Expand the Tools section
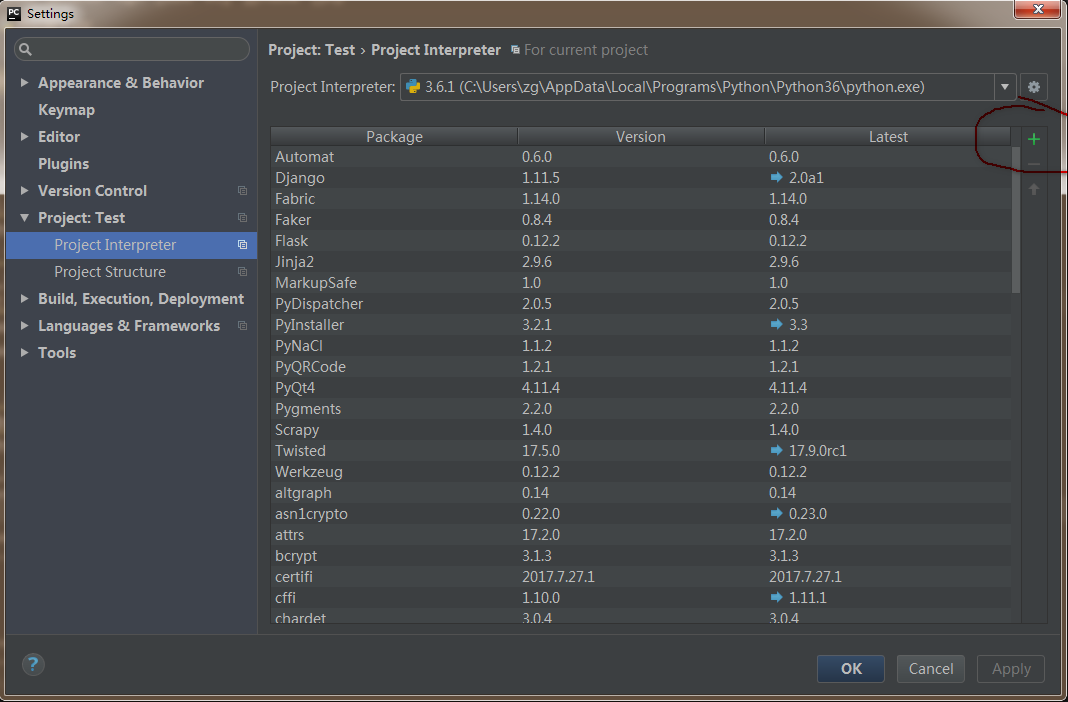This screenshot has height=702, width=1068. (x=25, y=353)
